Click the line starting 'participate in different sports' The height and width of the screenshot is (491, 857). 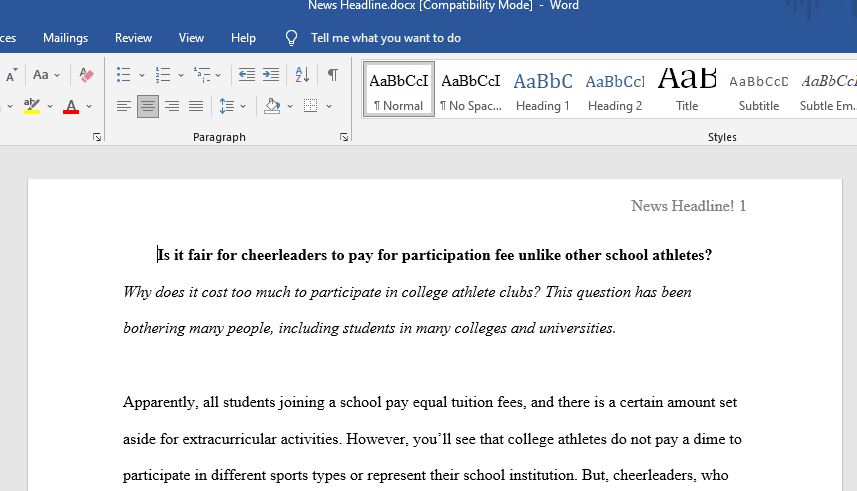(426, 475)
